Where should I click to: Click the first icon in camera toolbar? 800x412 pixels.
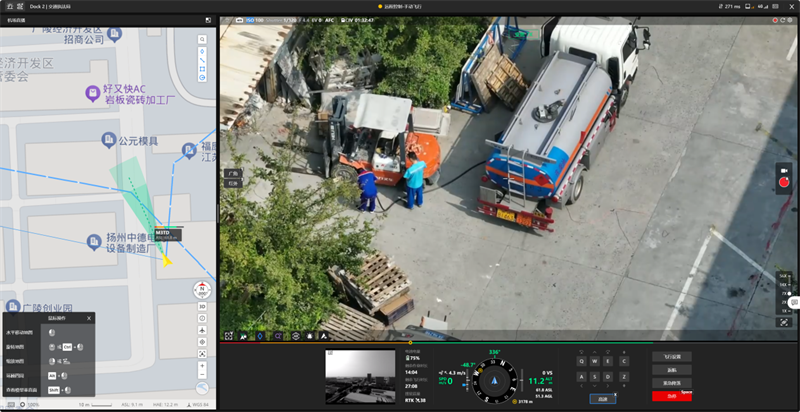tap(229, 336)
